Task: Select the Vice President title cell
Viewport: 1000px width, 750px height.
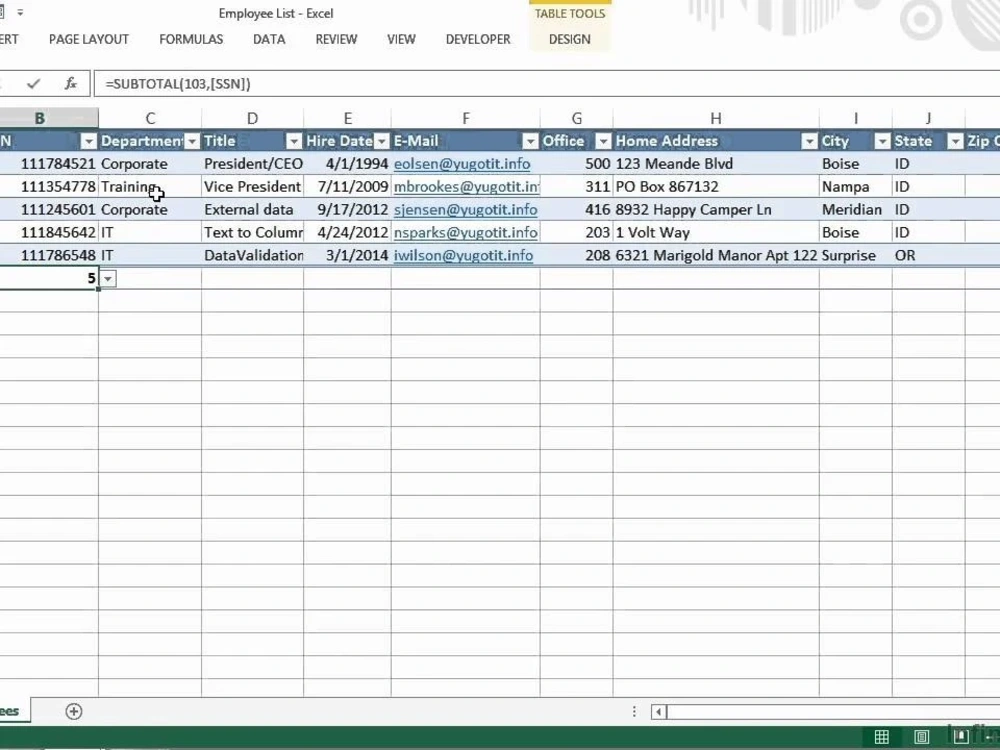Action: coord(253,187)
